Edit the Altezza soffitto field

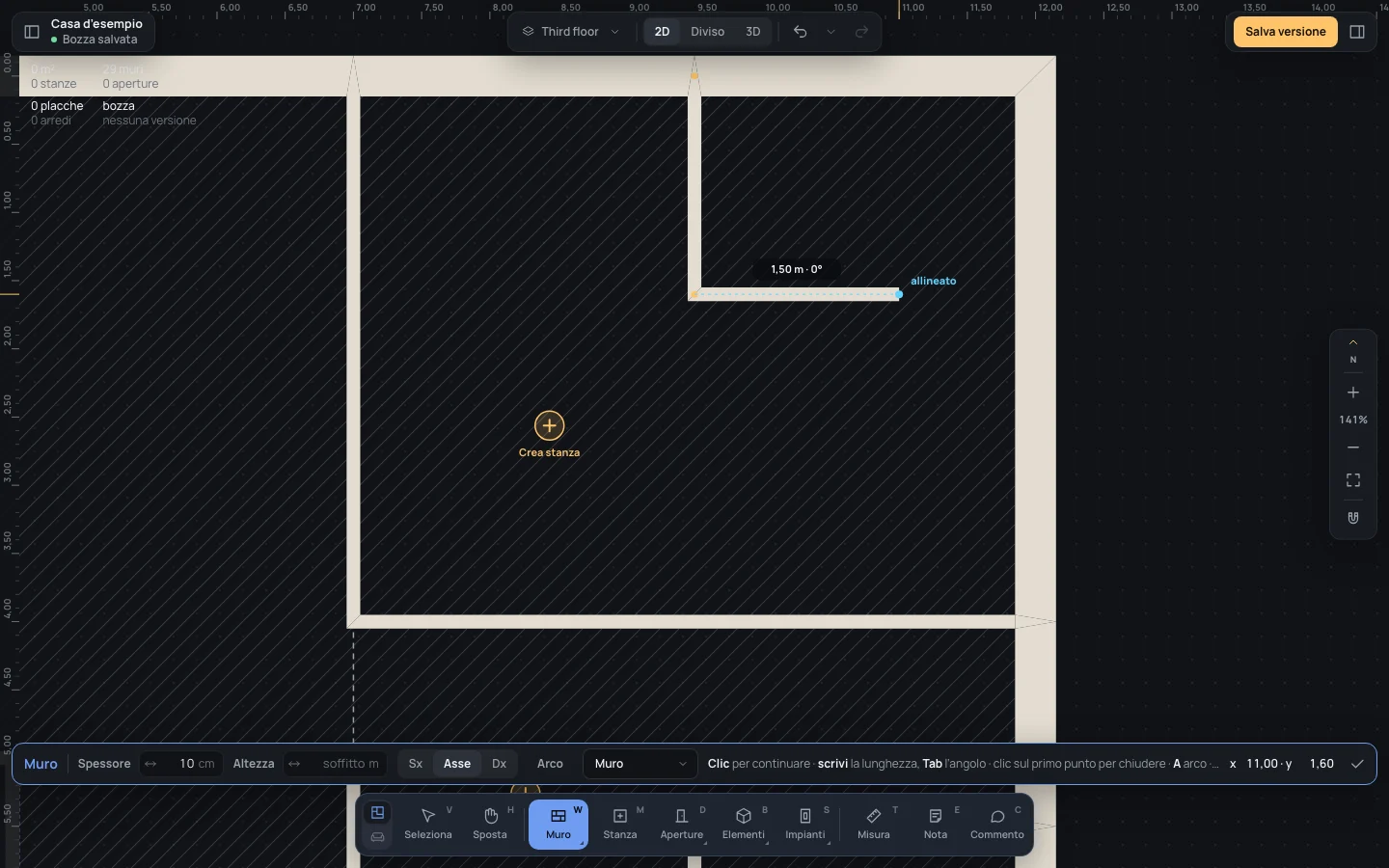336,764
